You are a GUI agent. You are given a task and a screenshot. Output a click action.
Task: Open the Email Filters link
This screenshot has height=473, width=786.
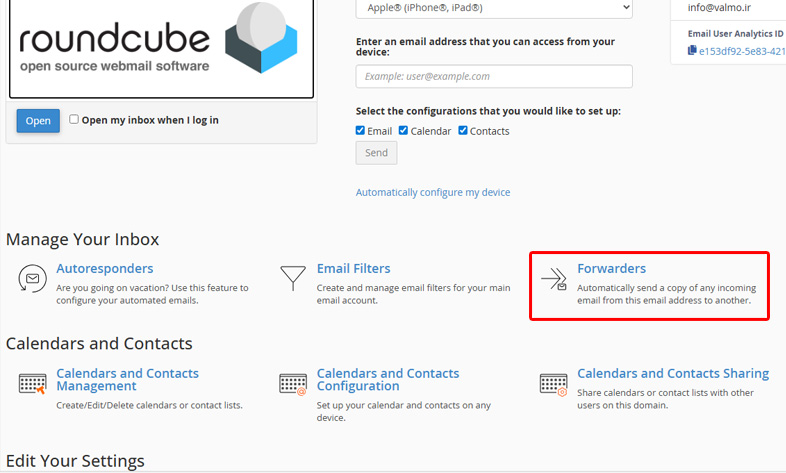(353, 268)
